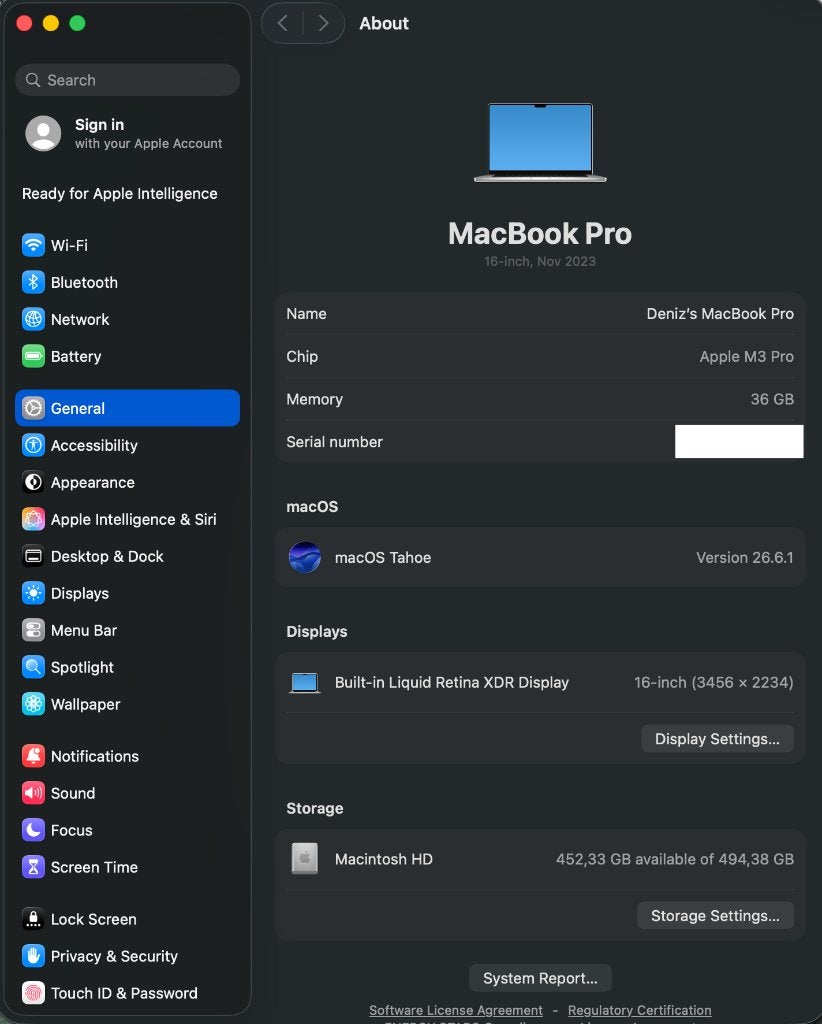Open the Bluetooth icon in sidebar
Image resolution: width=822 pixels, height=1024 pixels.
click(x=33, y=282)
